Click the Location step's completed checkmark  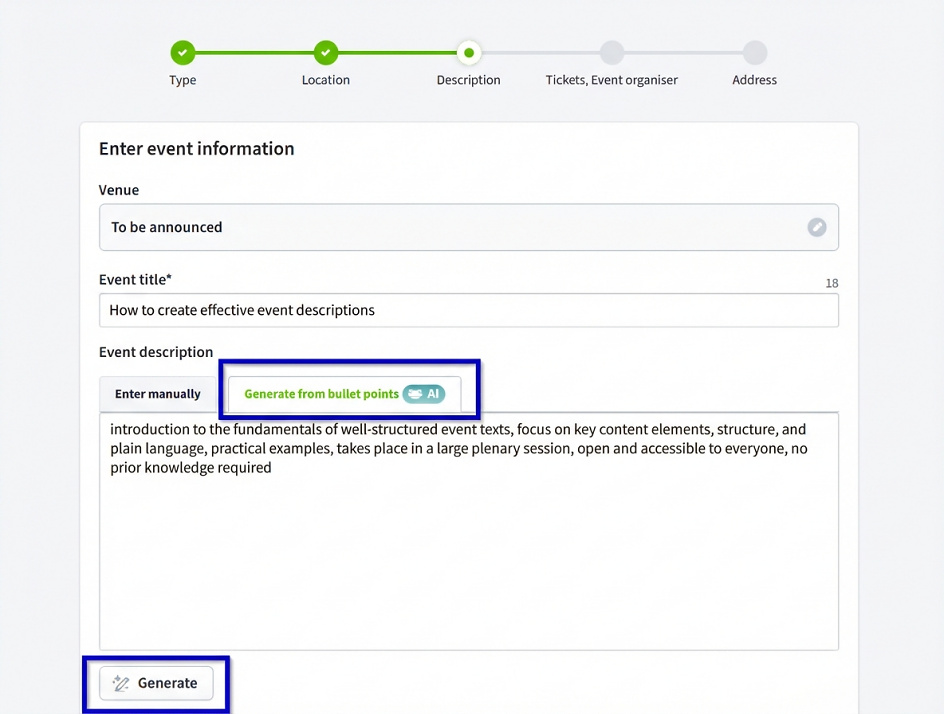pyautogui.click(x=325, y=52)
